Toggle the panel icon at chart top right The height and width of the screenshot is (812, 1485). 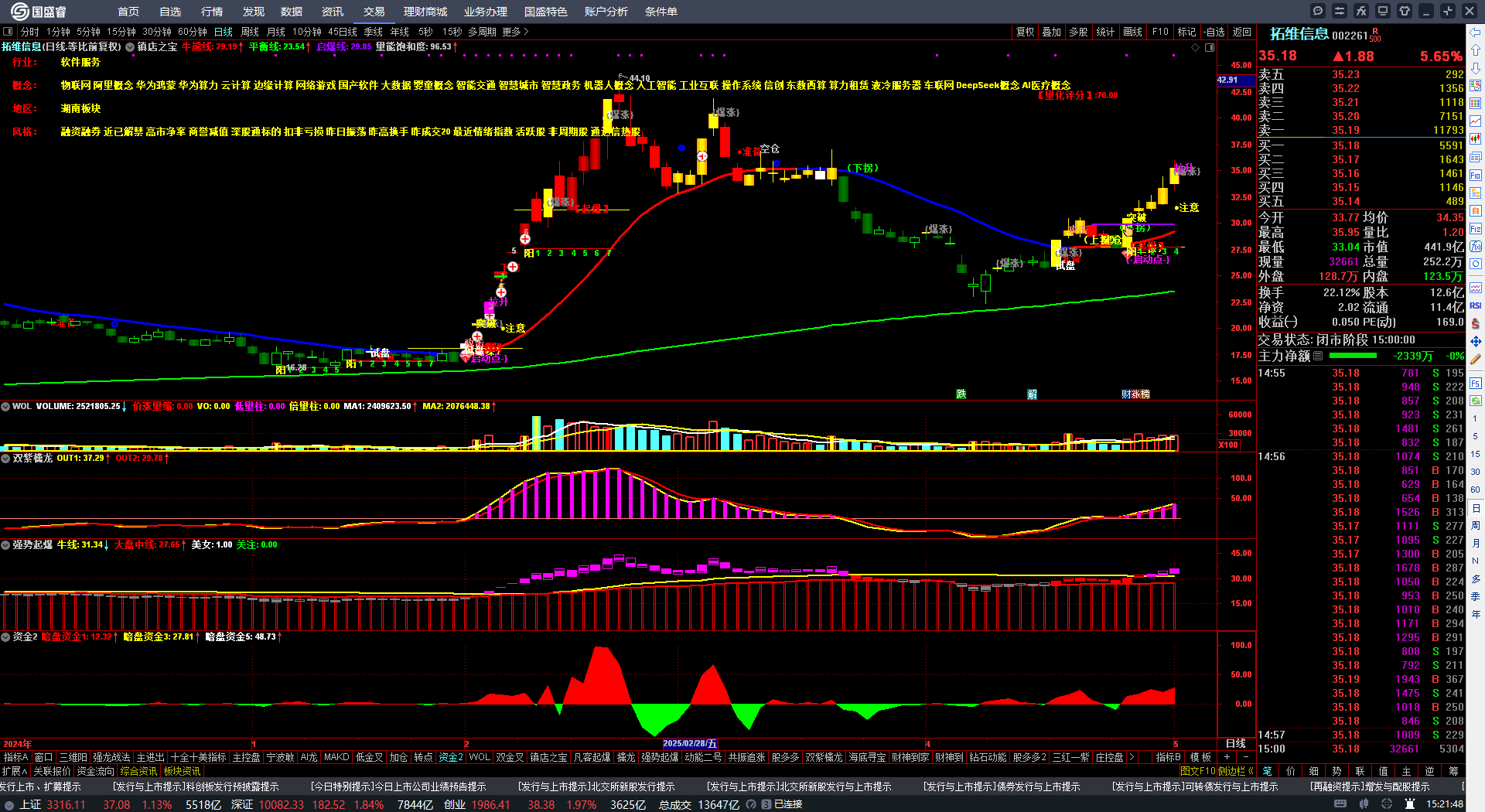[1210, 47]
